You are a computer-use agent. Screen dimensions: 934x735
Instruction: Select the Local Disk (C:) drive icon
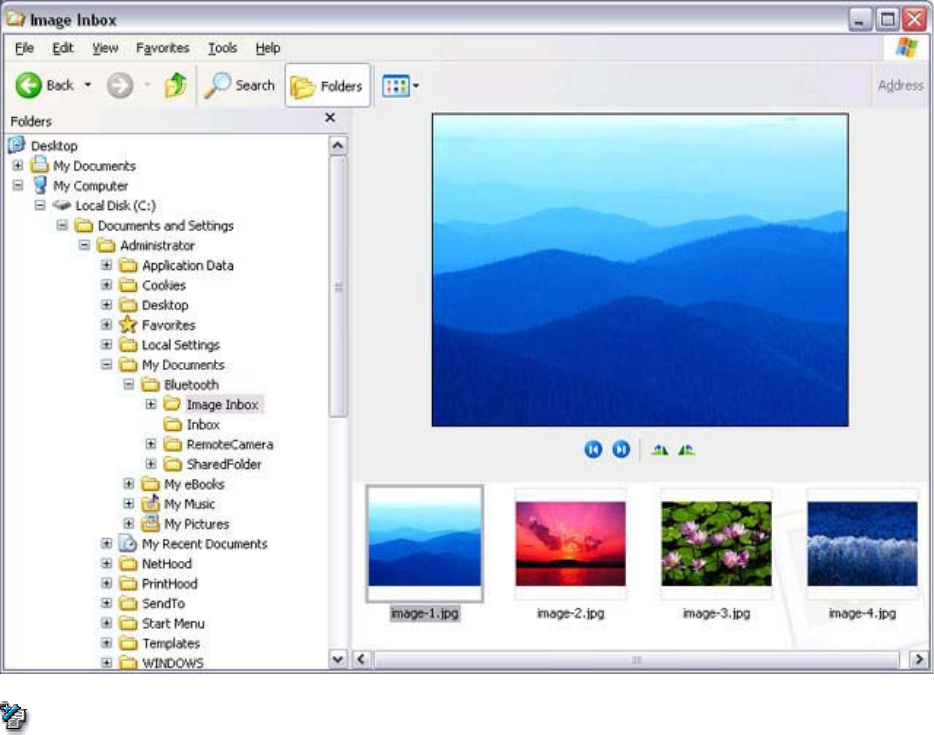62,205
